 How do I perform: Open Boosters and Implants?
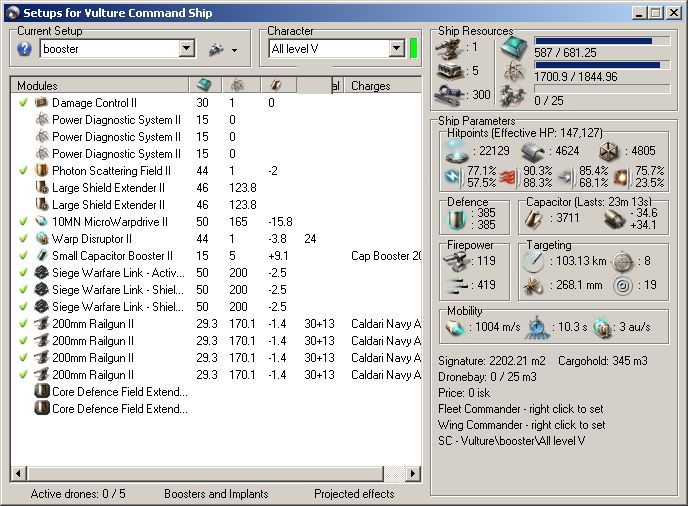[216, 494]
